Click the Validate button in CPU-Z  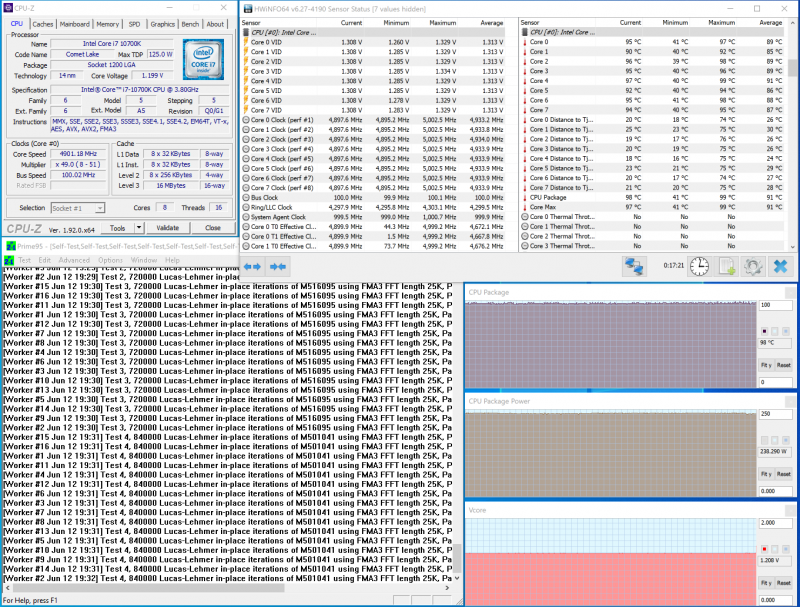tap(168, 228)
